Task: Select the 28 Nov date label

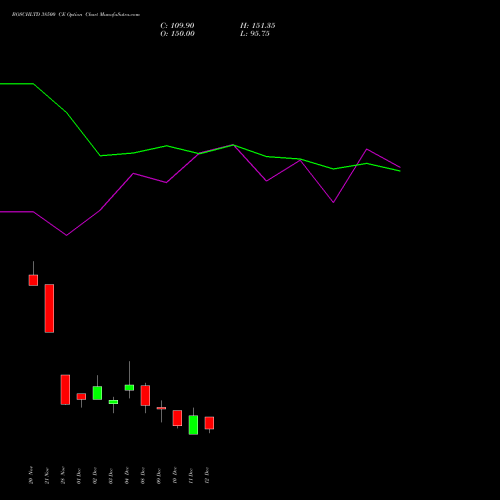Action: coord(63,475)
